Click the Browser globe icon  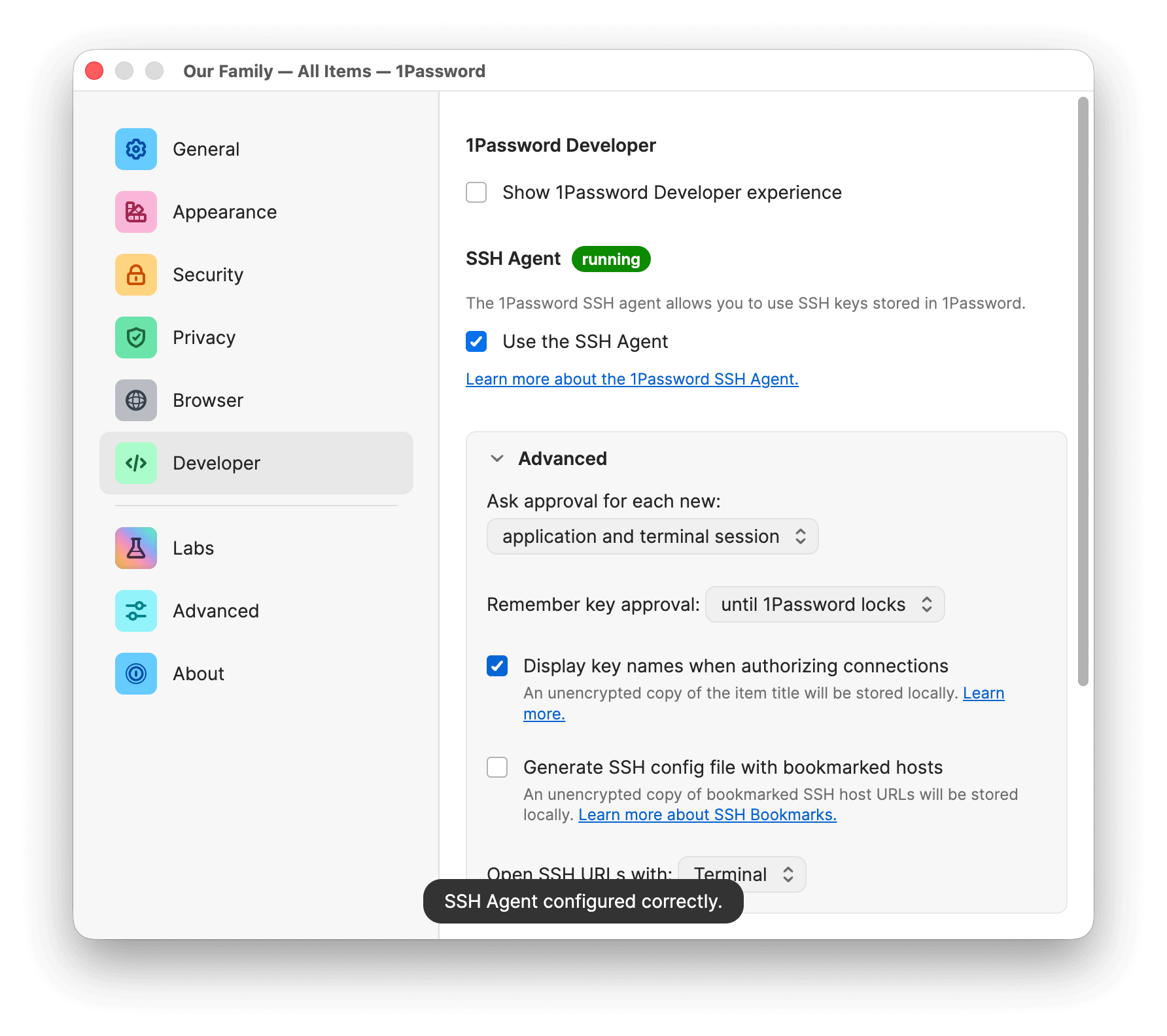[136, 400]
